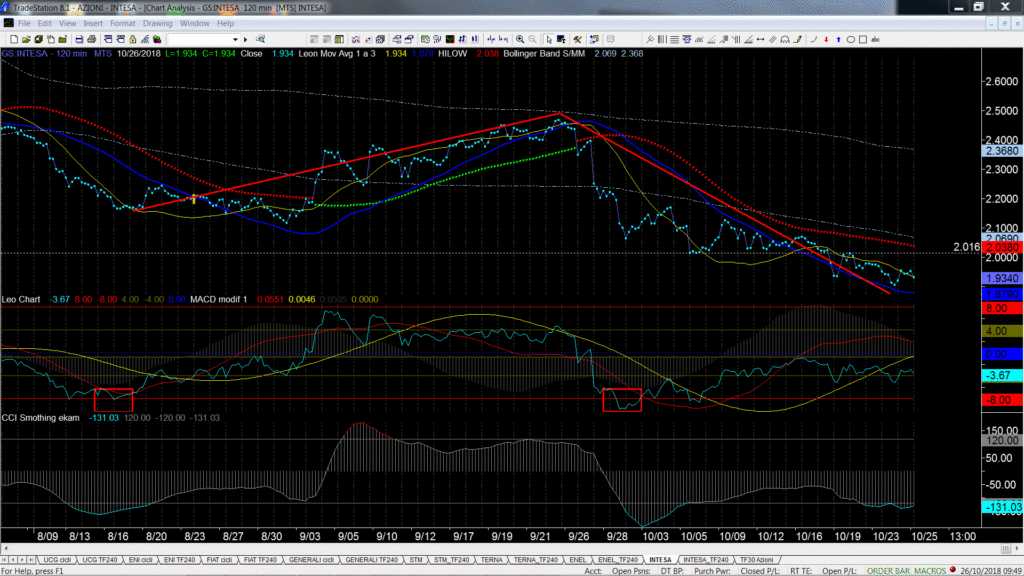Select the vertical lines drawing tool
The image size is (1024, 576).
click(x=662, y=39)
